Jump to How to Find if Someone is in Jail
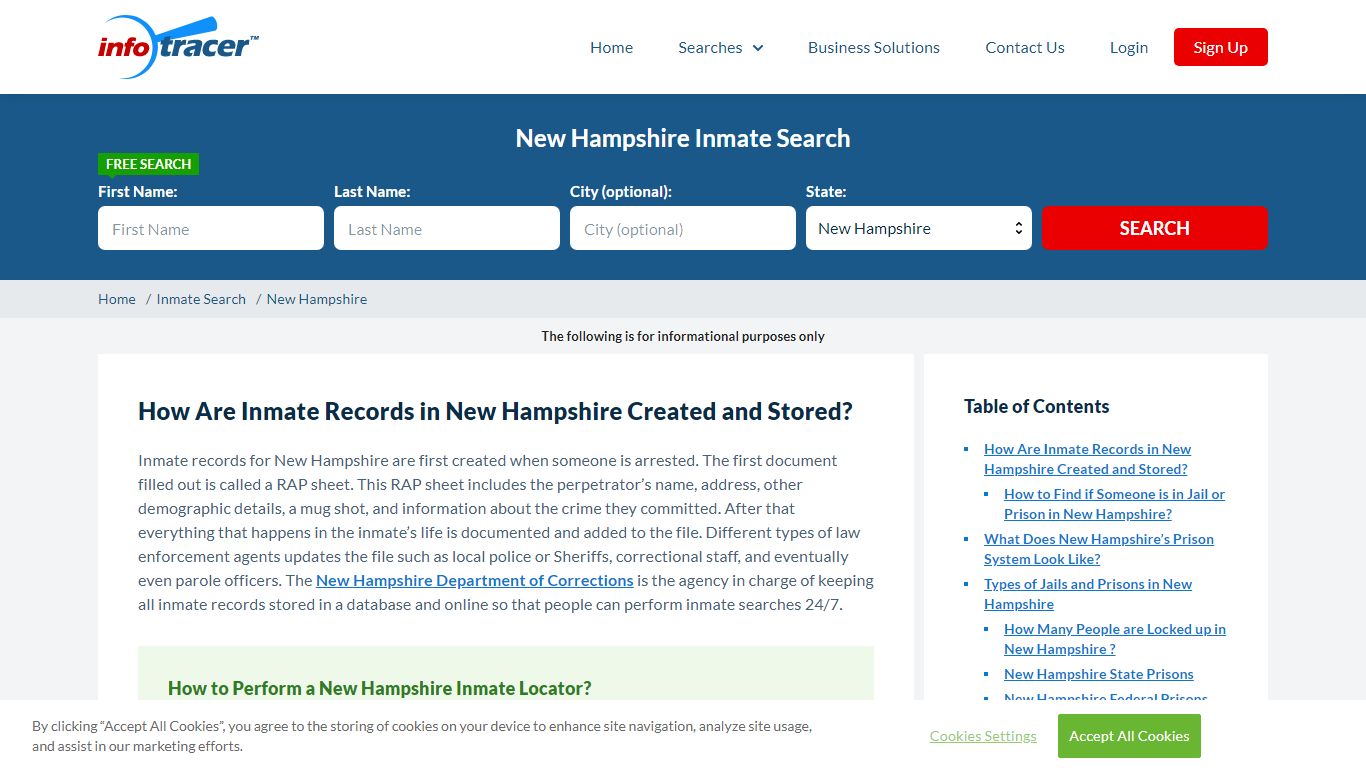The image size is (1366, 768). (1114, 504)
